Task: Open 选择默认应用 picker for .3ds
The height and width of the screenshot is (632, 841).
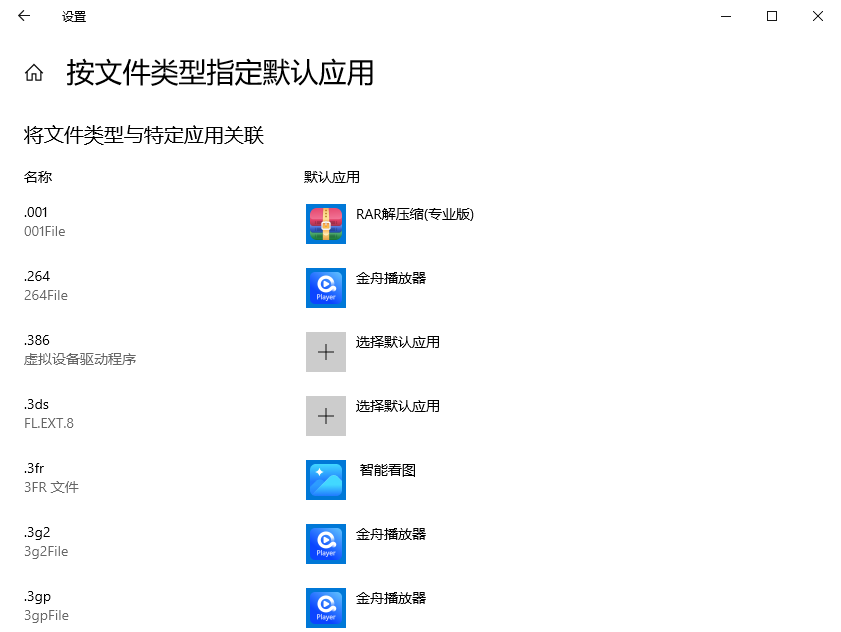Action: point(397,406)
